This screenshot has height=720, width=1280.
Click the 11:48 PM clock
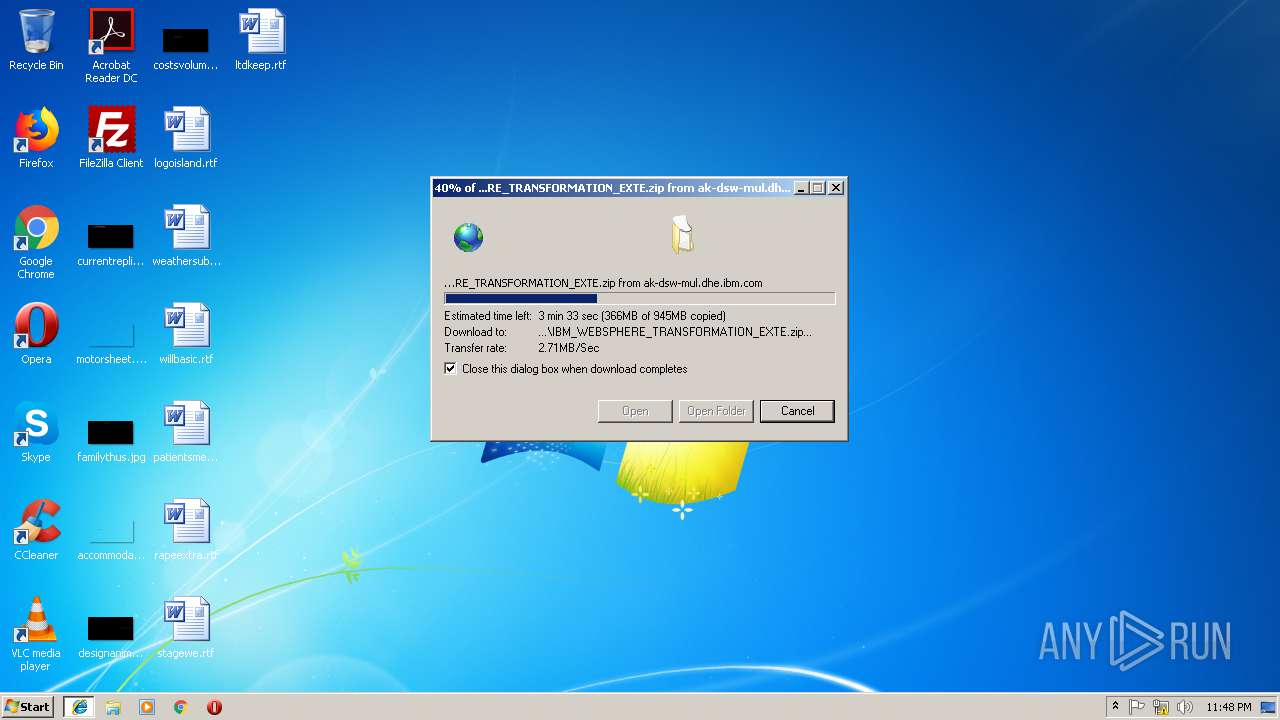[1229, 707]
